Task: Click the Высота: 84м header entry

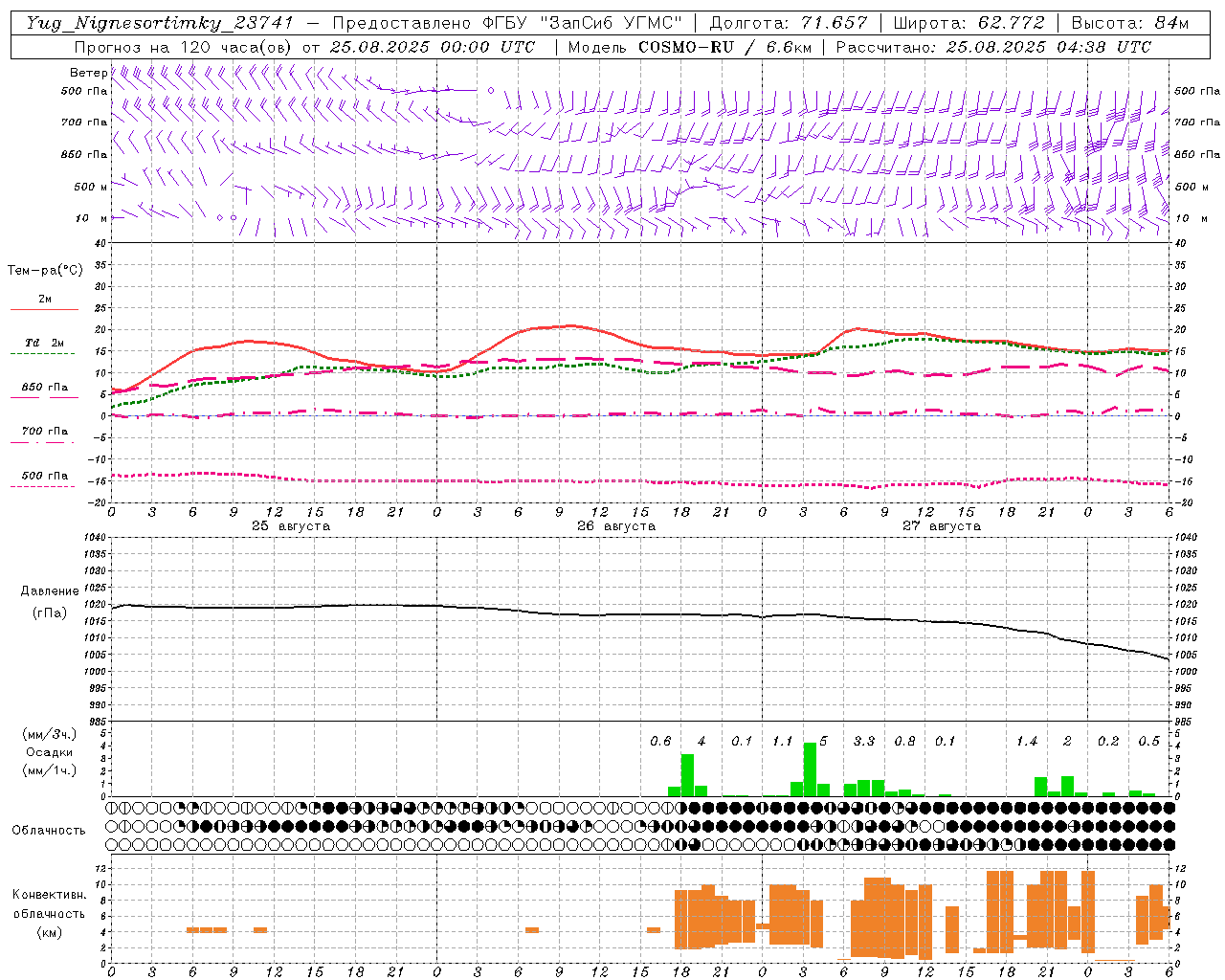Action: pos(1130,23)
